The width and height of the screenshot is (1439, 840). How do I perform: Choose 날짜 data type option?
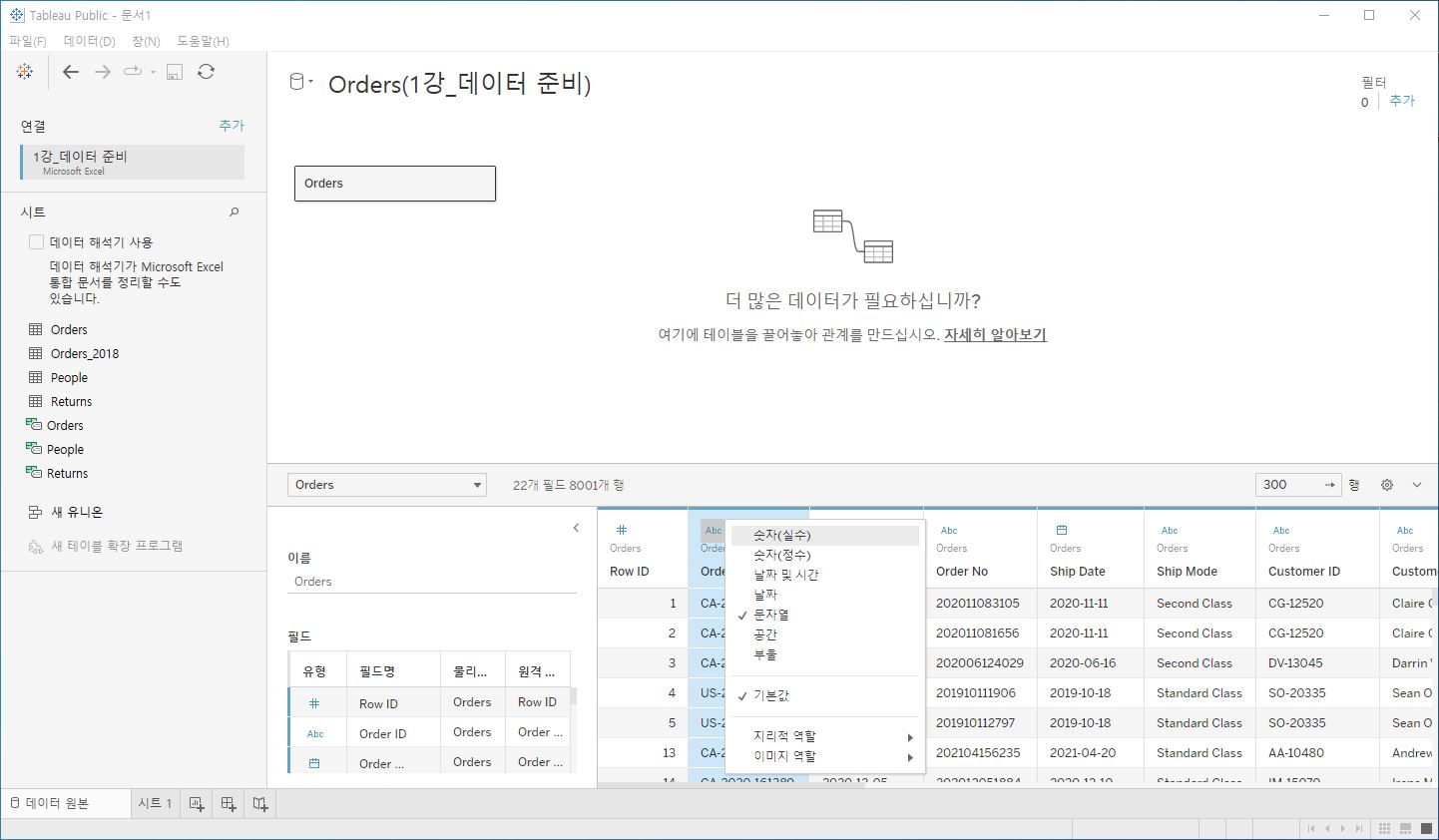[824, 595]
